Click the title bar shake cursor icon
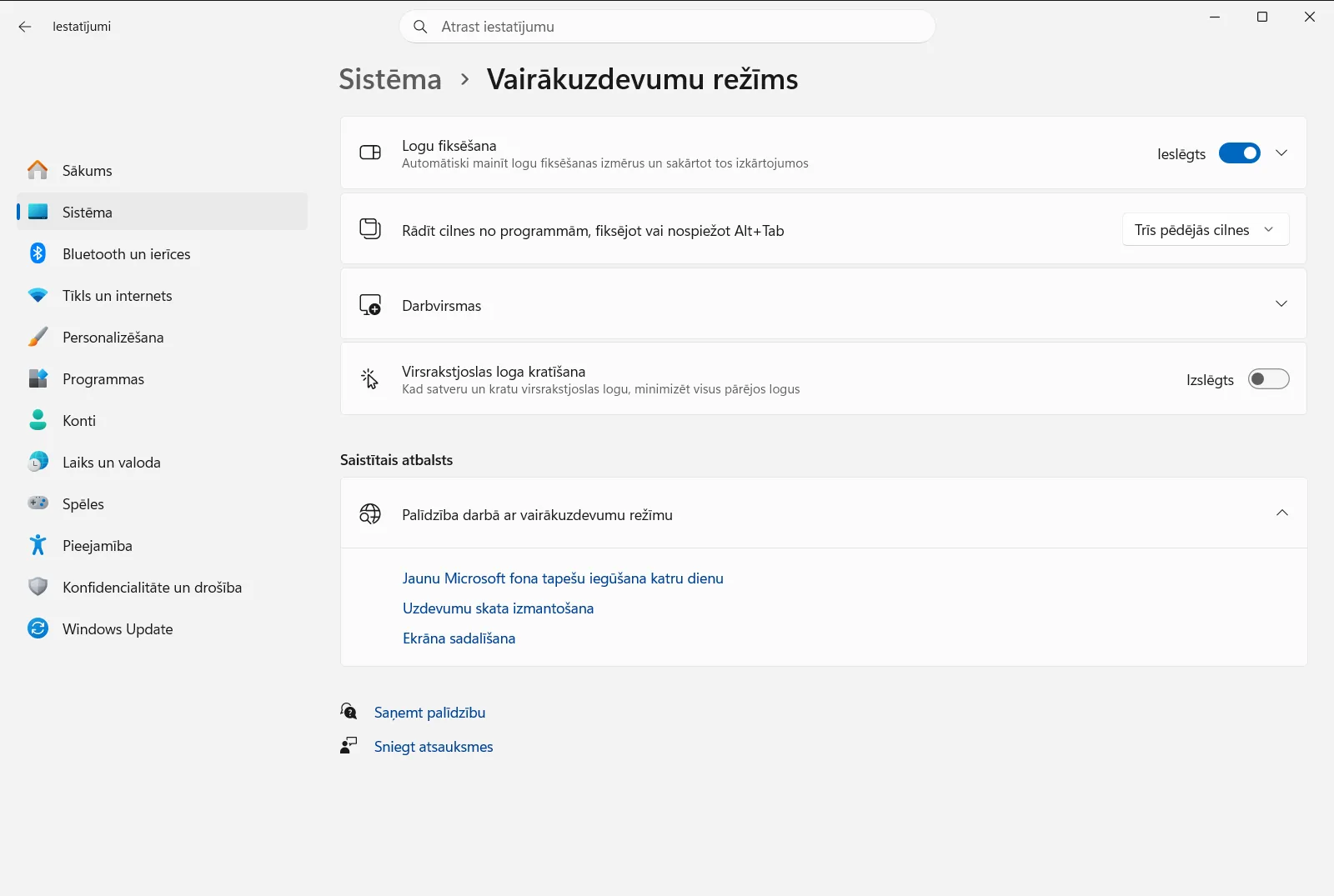 point(370,379)
